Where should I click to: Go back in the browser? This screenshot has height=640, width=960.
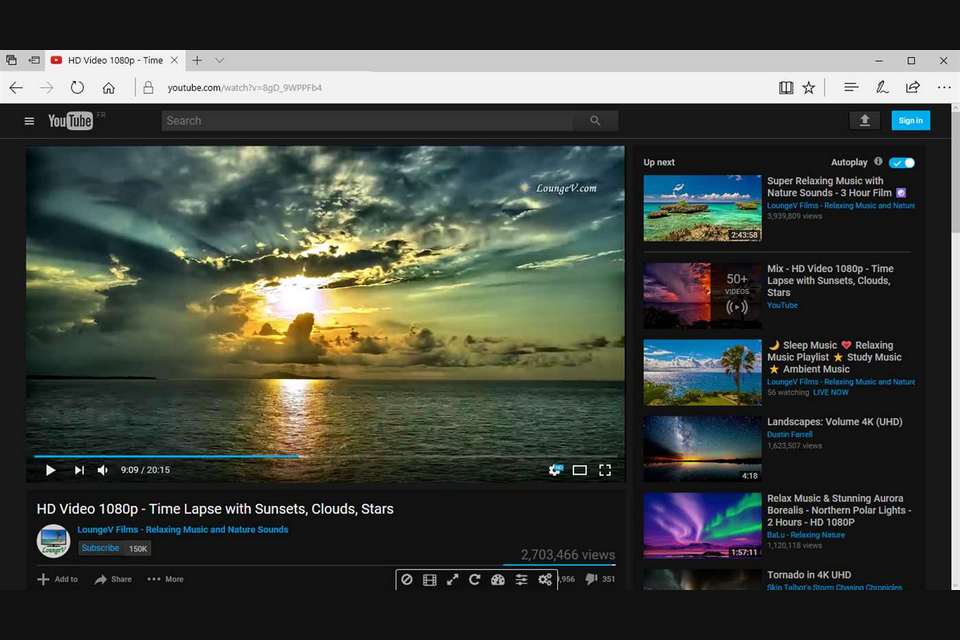pyautogui.click(x=16, y=88)
